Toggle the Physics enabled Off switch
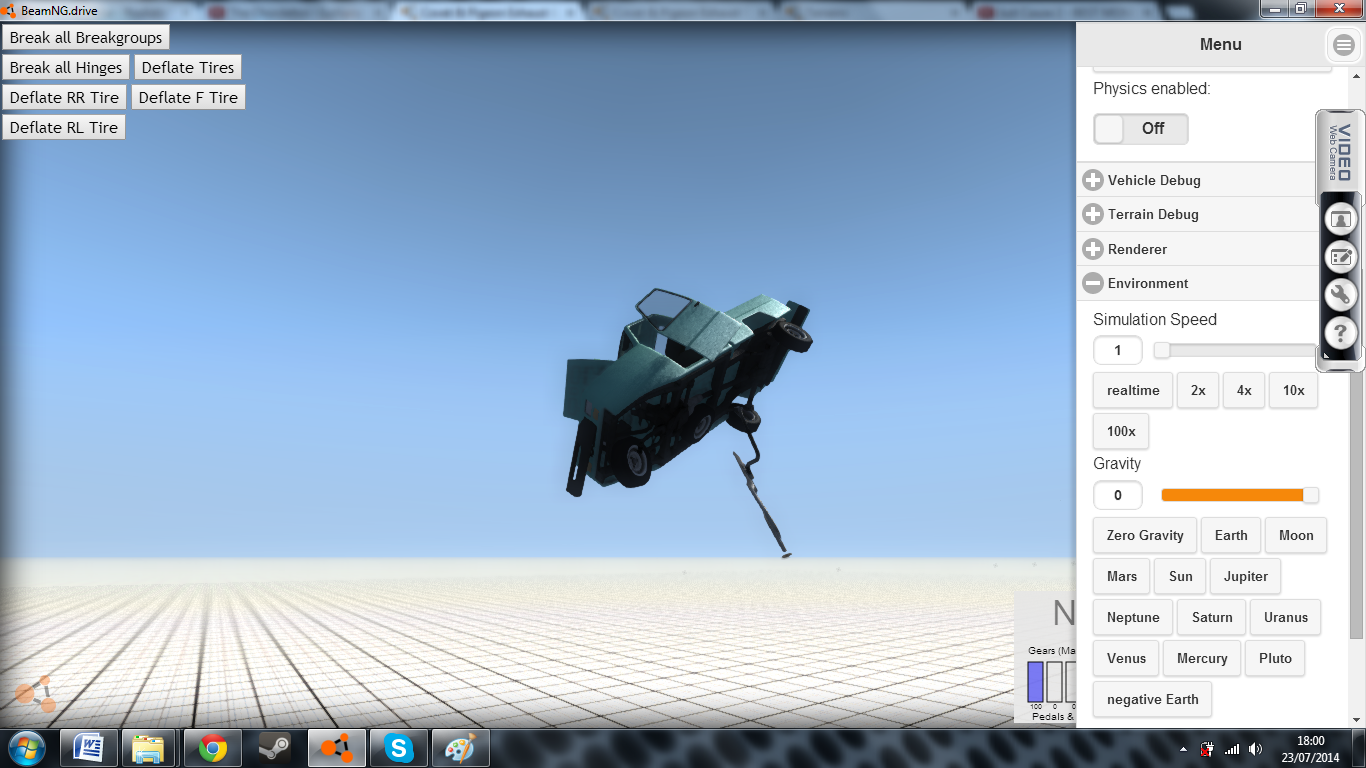This screenshot has width=1366, height=768. pyautogui.click(x=1141, y=128)
